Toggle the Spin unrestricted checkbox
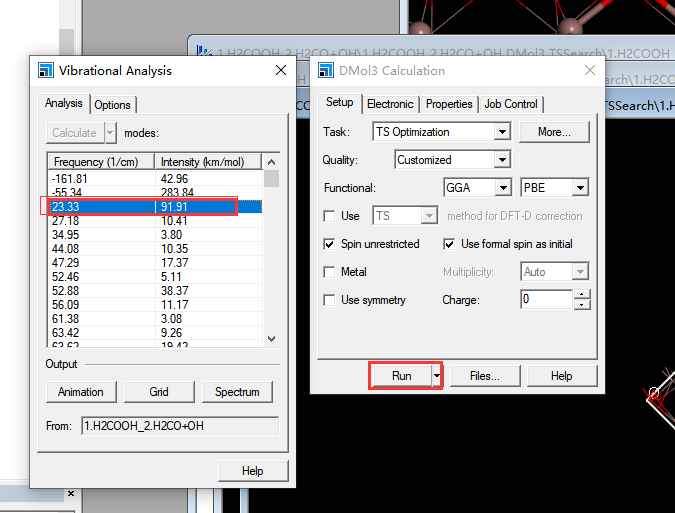675x513 pixels. tap(330, 244)
